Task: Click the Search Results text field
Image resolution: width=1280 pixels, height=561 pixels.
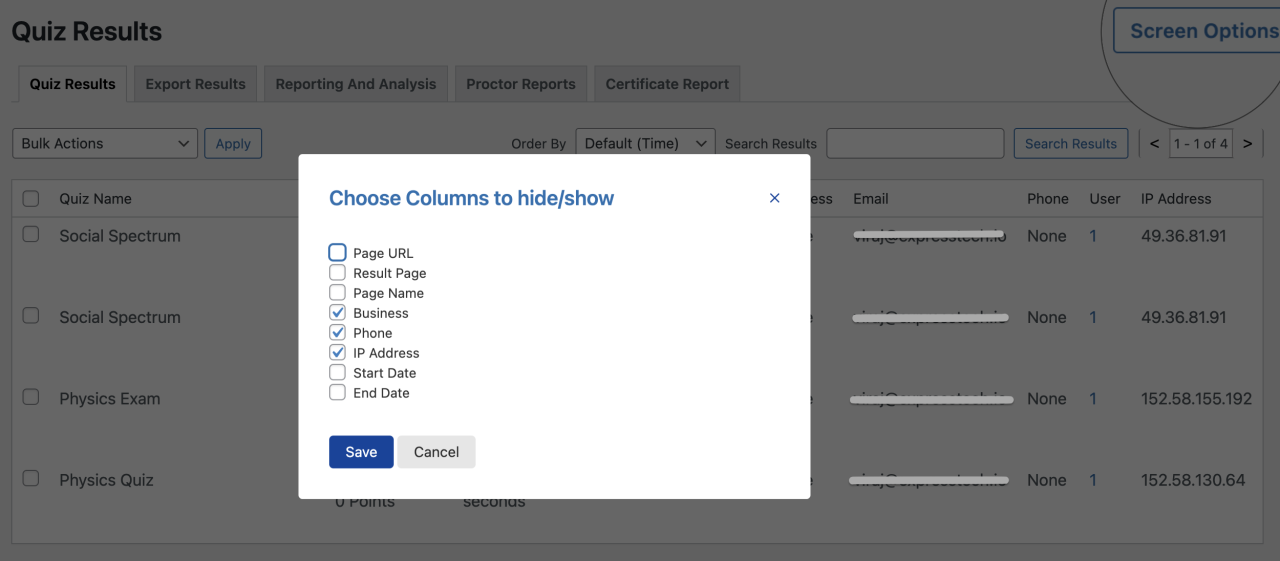Action: click(x=915, y=143)
